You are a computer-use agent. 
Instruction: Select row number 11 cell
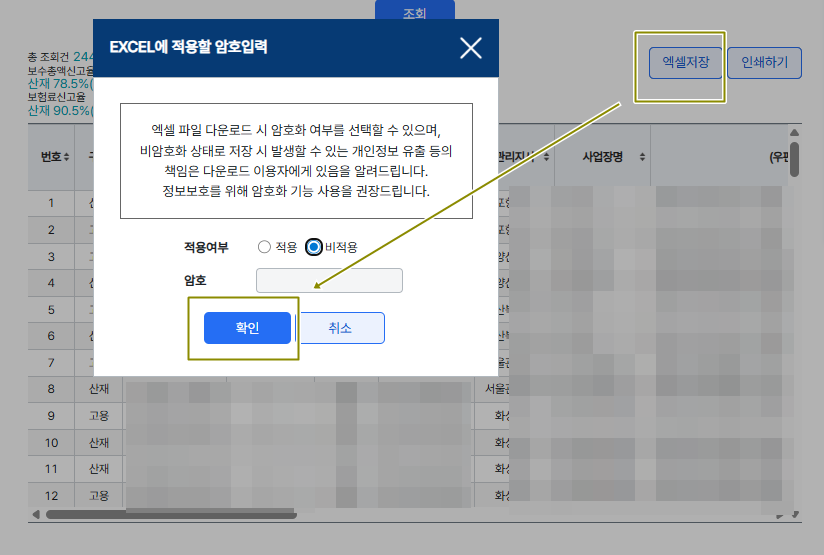pyautogui.click(x=51, y=469)
